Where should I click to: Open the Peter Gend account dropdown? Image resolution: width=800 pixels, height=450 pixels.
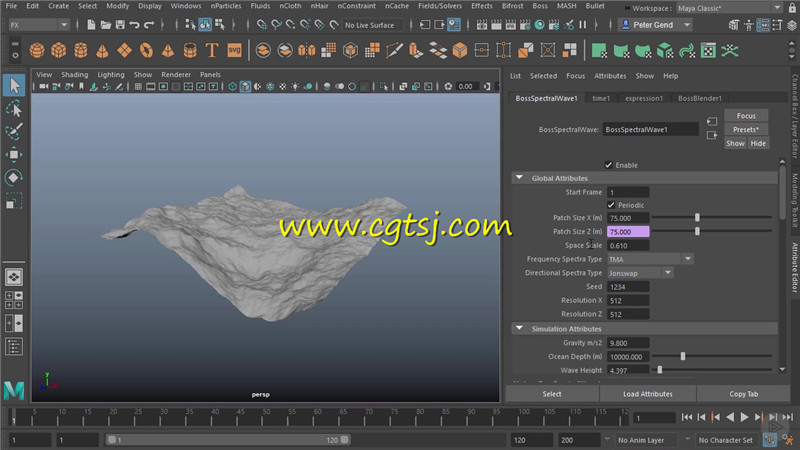coord(655,24)
